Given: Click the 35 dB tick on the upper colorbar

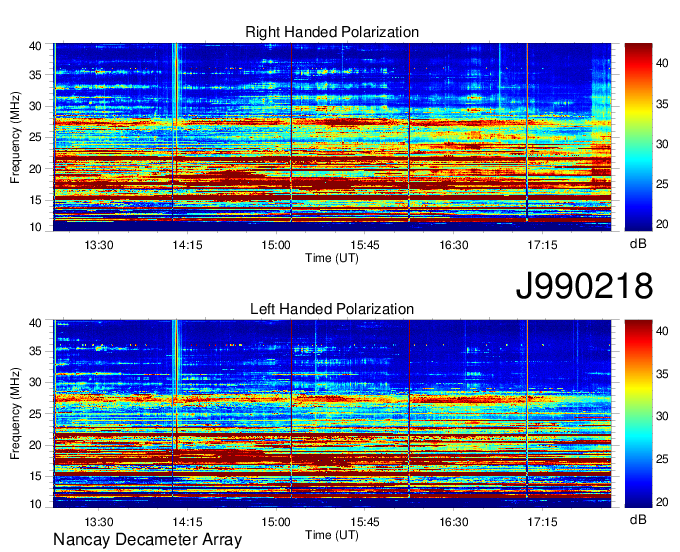Looking at the screenshot, I should click(x=662, y=104).
